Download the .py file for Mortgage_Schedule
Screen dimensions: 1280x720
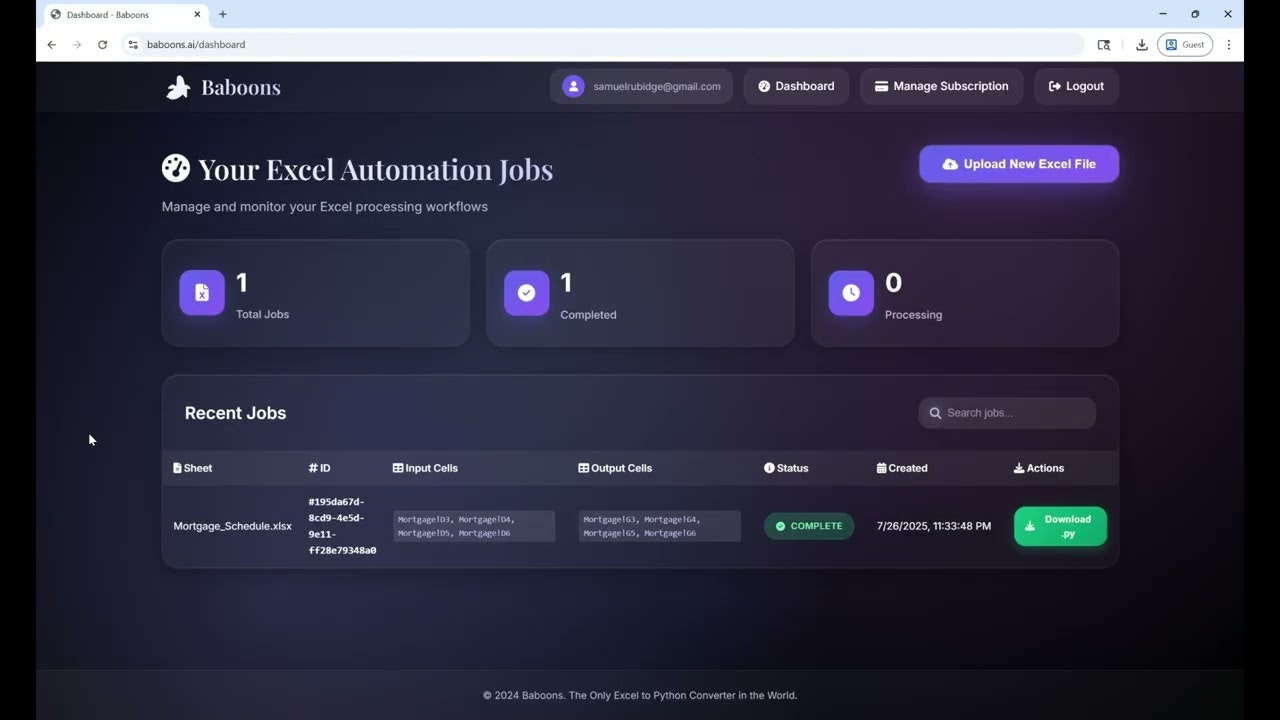coord(1060,526)
